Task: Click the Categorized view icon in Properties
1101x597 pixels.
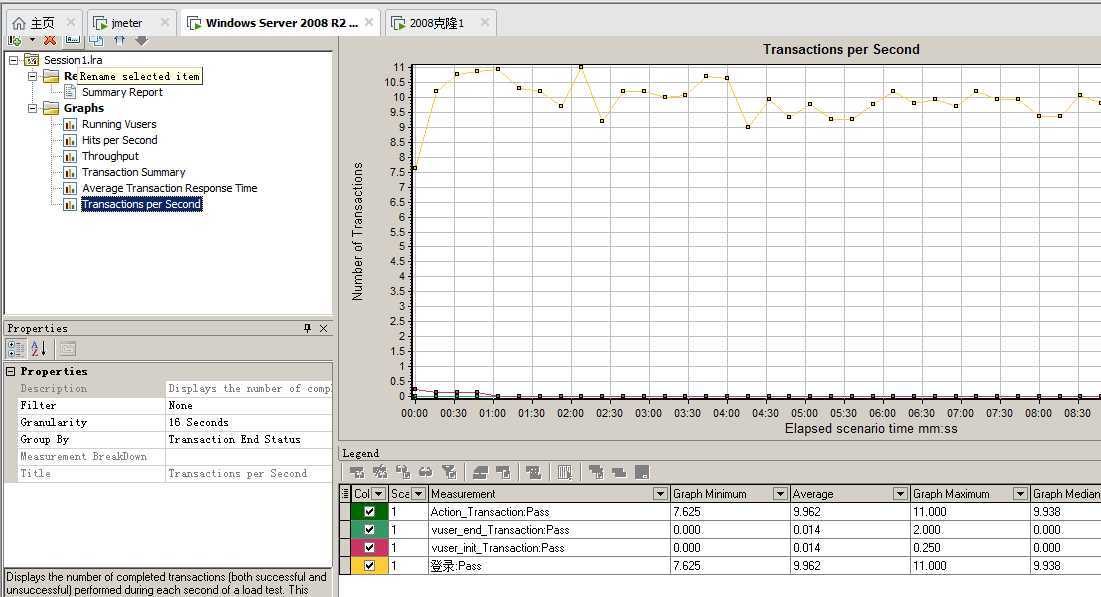Action: click(15, 348)
